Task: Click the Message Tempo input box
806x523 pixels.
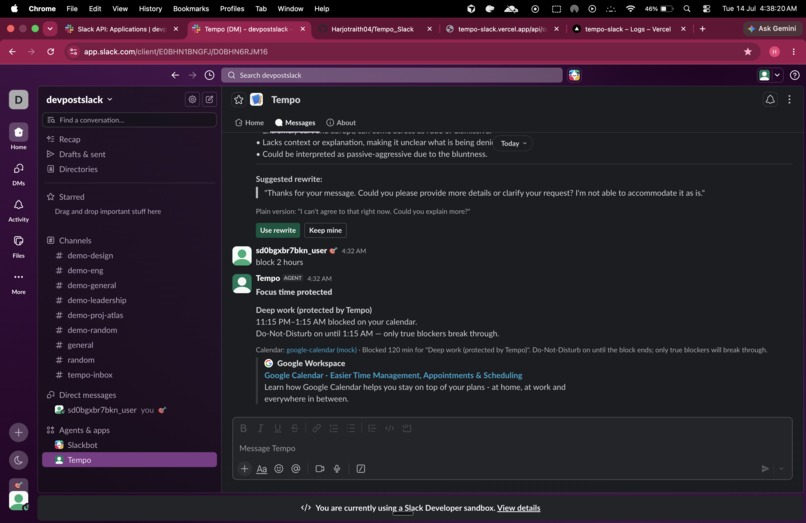Action: 512,448
